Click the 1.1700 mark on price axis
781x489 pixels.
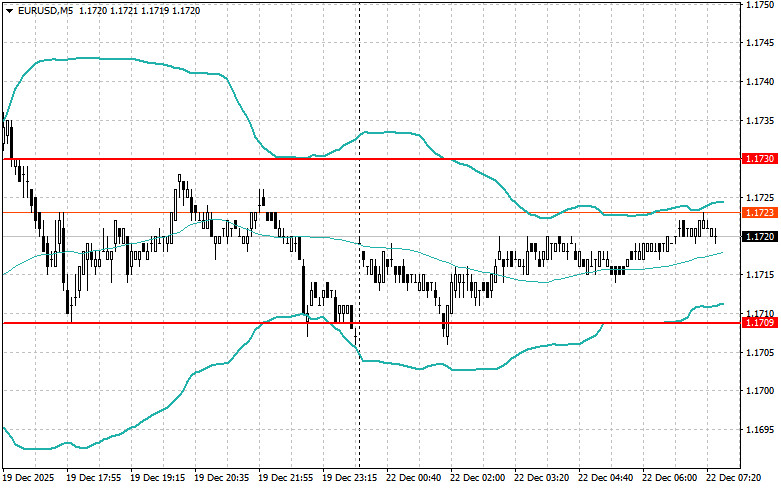click(x=759, y=390)
